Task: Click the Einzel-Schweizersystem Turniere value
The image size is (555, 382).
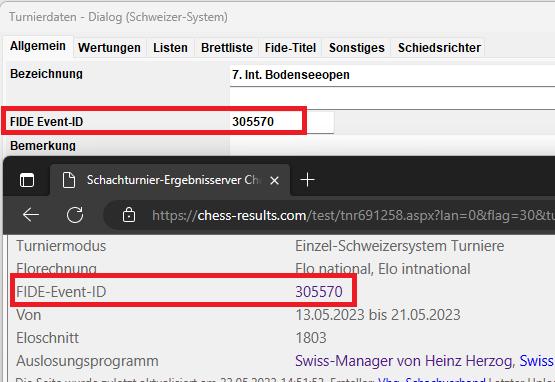Action: click(x=400, y=246)
